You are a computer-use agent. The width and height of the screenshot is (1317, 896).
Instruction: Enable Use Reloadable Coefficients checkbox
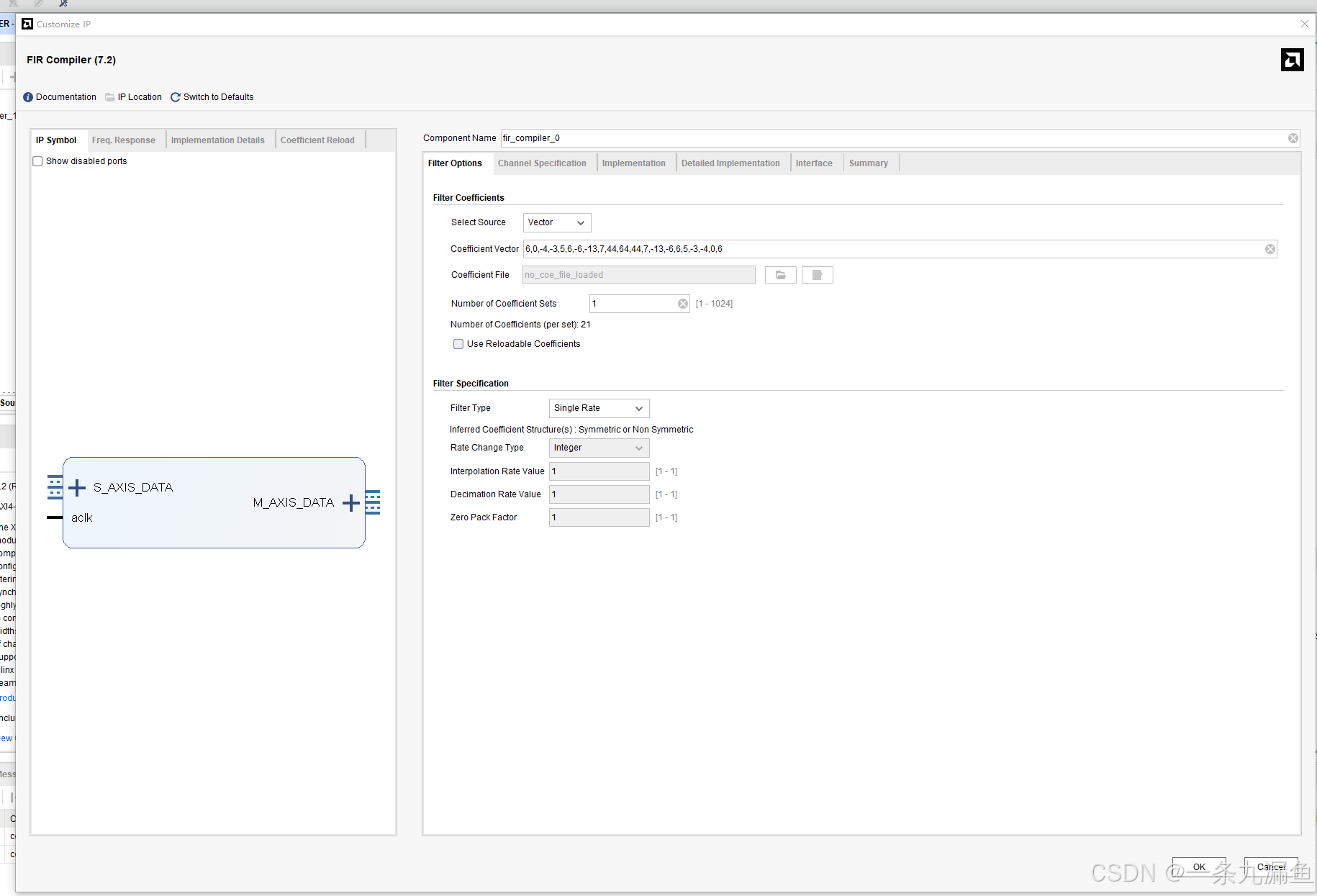point(458,344)
